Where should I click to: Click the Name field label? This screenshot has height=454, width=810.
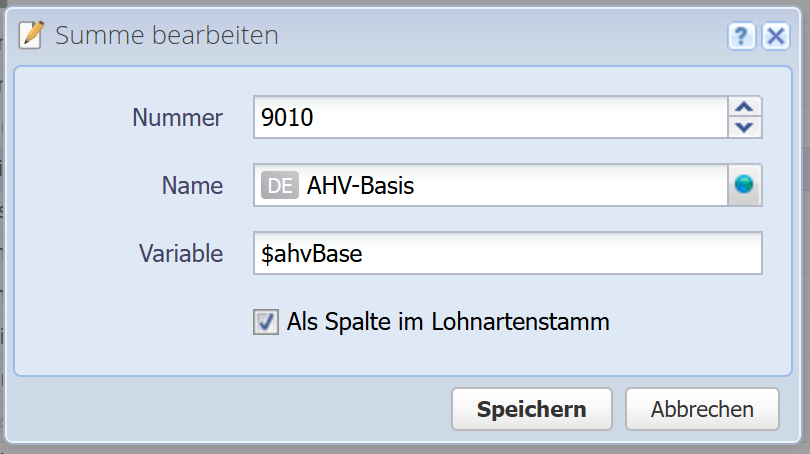[x=193, y=185]
